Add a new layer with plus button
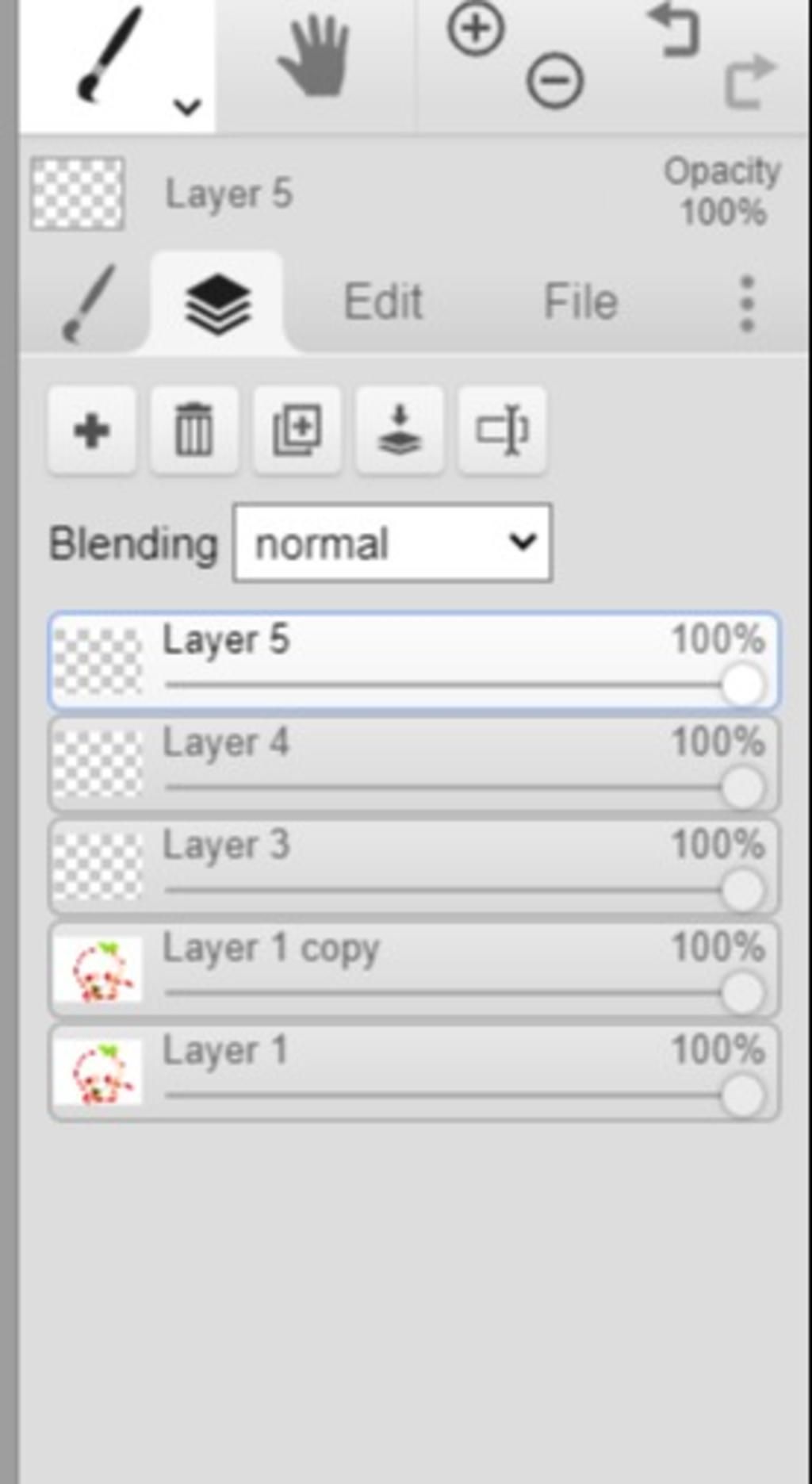 click(91, 431)
